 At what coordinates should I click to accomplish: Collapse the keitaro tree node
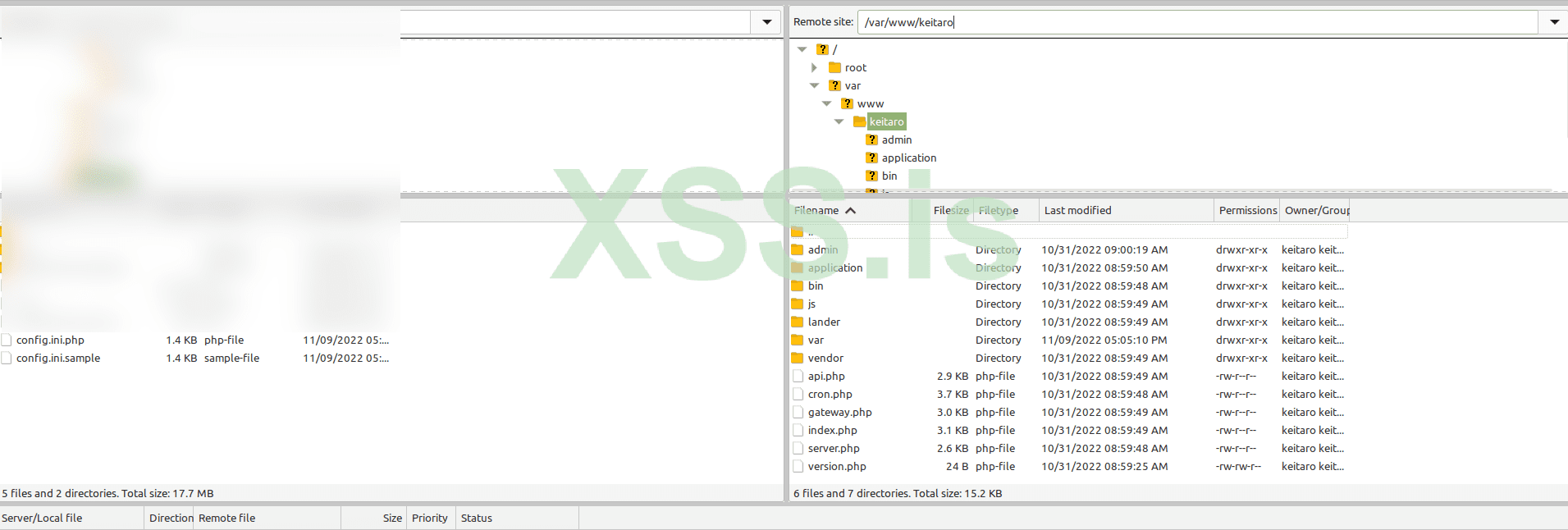click(x=839, y=121)
